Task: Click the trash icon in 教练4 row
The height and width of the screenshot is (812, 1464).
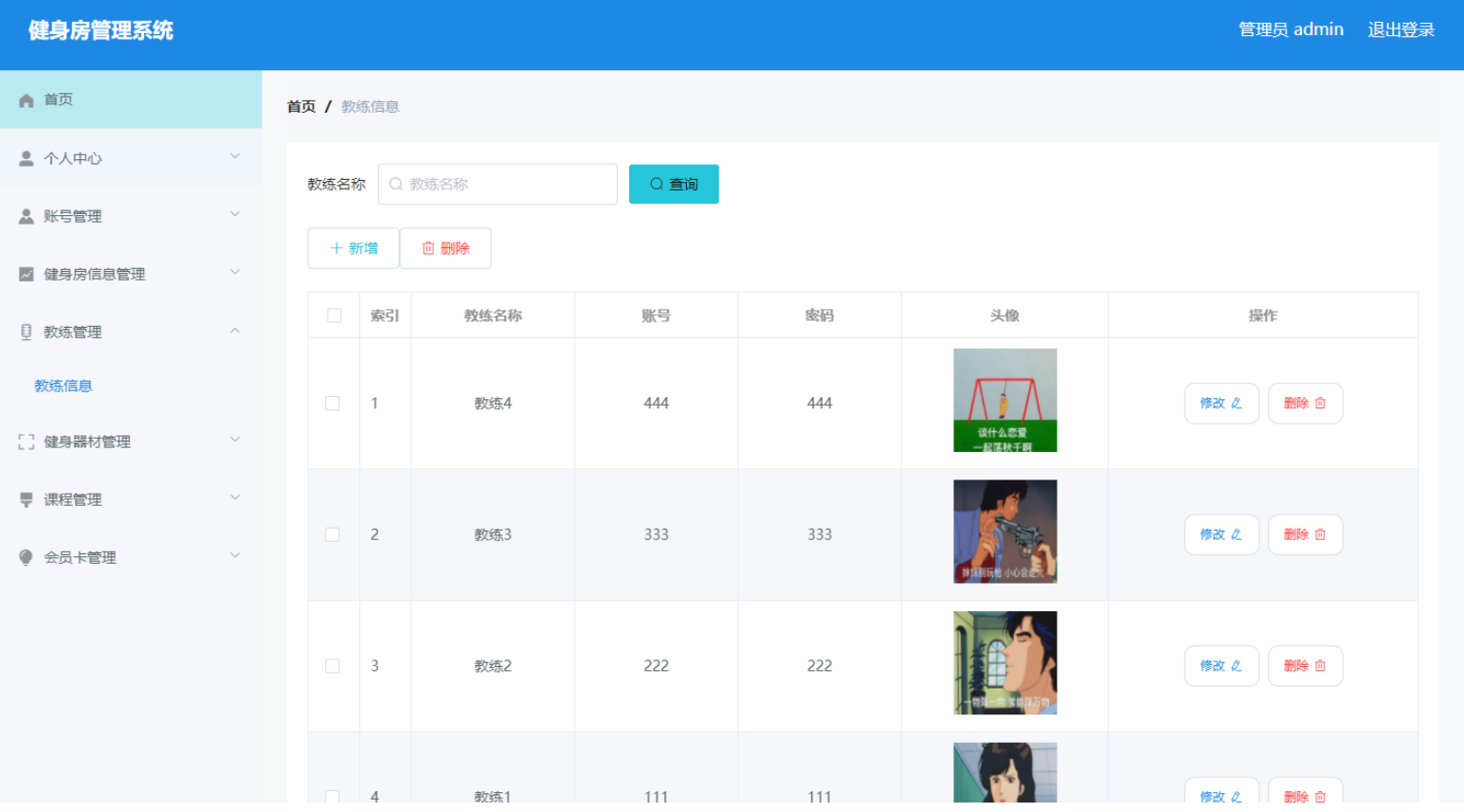Action: 1320,404
